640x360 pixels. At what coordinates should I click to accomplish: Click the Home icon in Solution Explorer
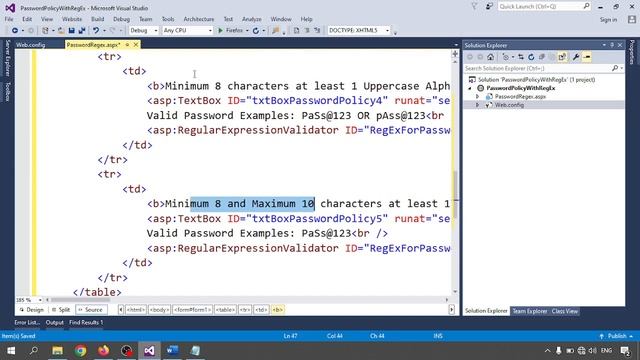tap(491, 57)
